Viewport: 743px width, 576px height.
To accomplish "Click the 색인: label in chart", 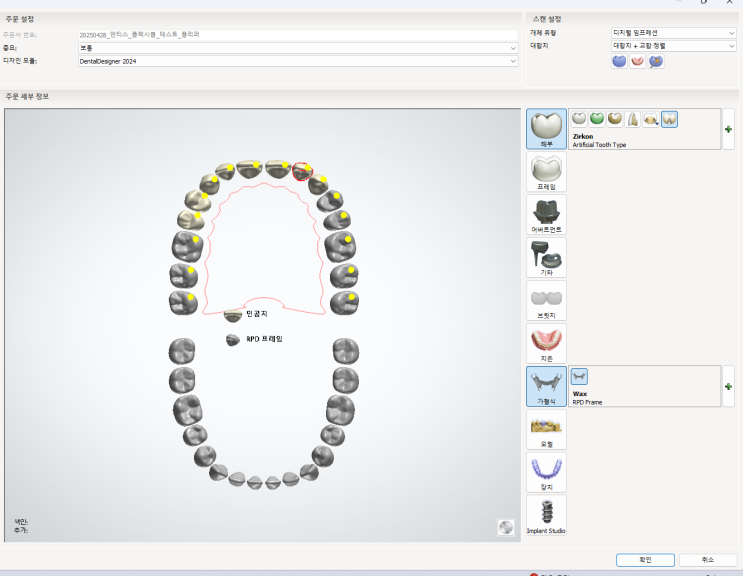I will pyautogui.click(x=21, y=522).
